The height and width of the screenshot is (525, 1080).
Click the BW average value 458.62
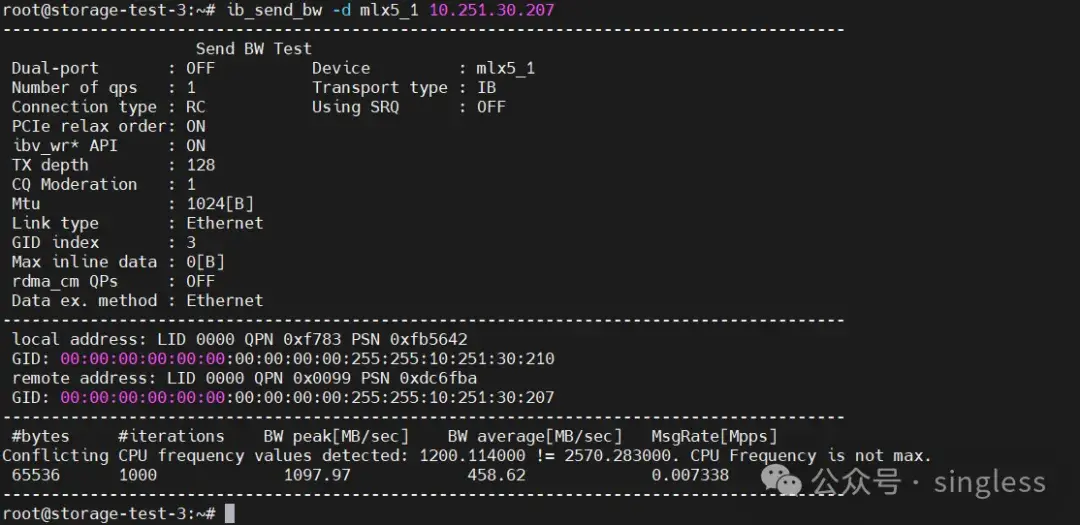coord(497,475)
